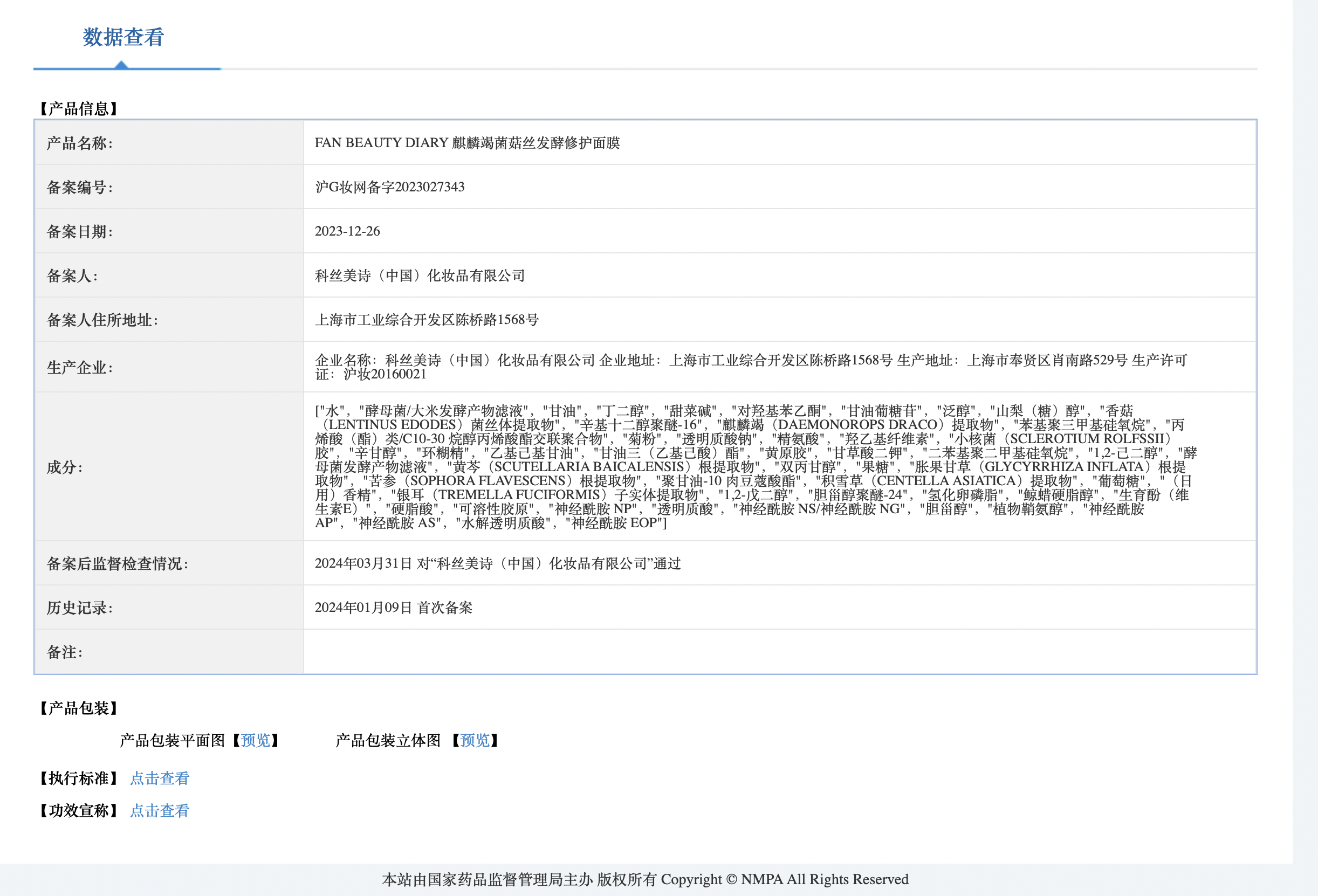The image size is (1318, 896).
Task: Click 功效宣称 点击查看 link
Action: tap(160, 810)
